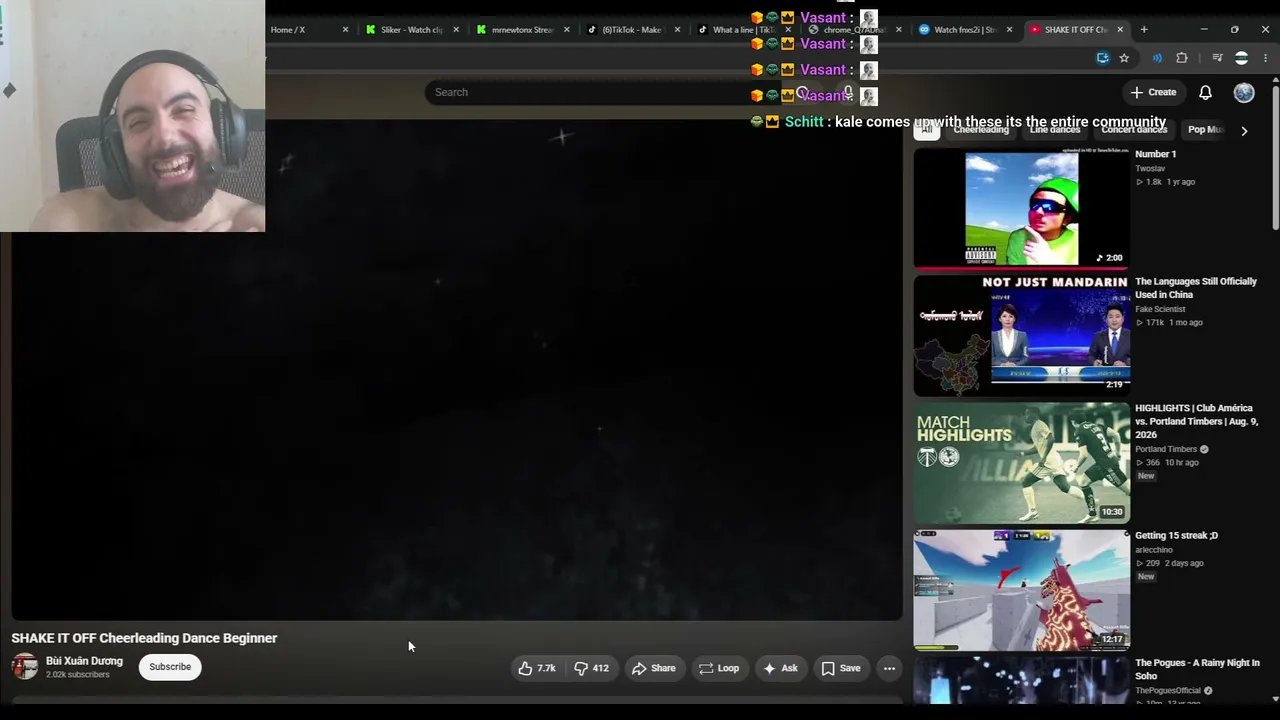Switch to the TikTok Make tab
The height and width of the screenshot is (720, 1280).
tap(632, 30)
